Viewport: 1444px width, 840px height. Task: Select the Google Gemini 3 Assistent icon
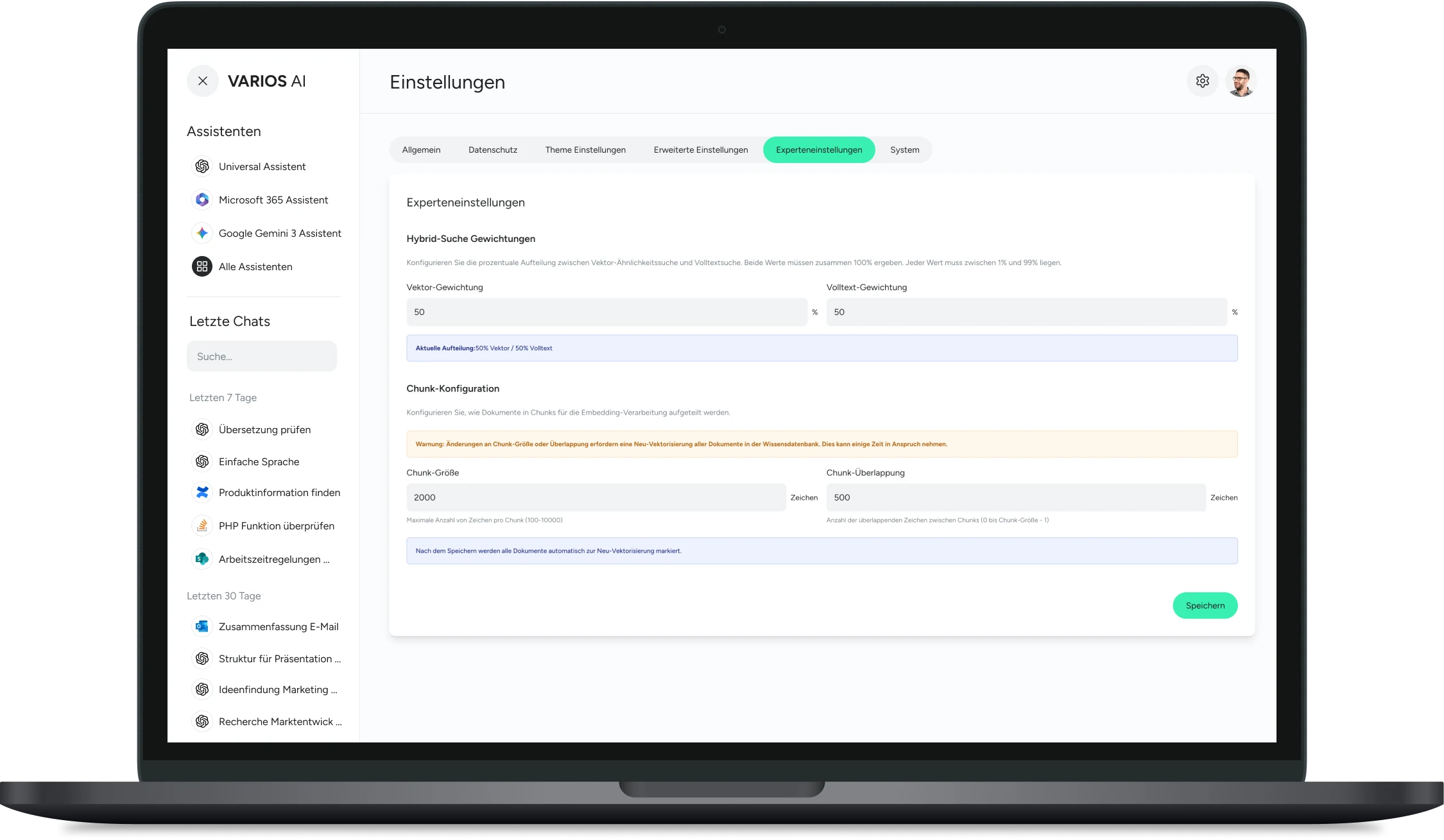coord(202,233)
